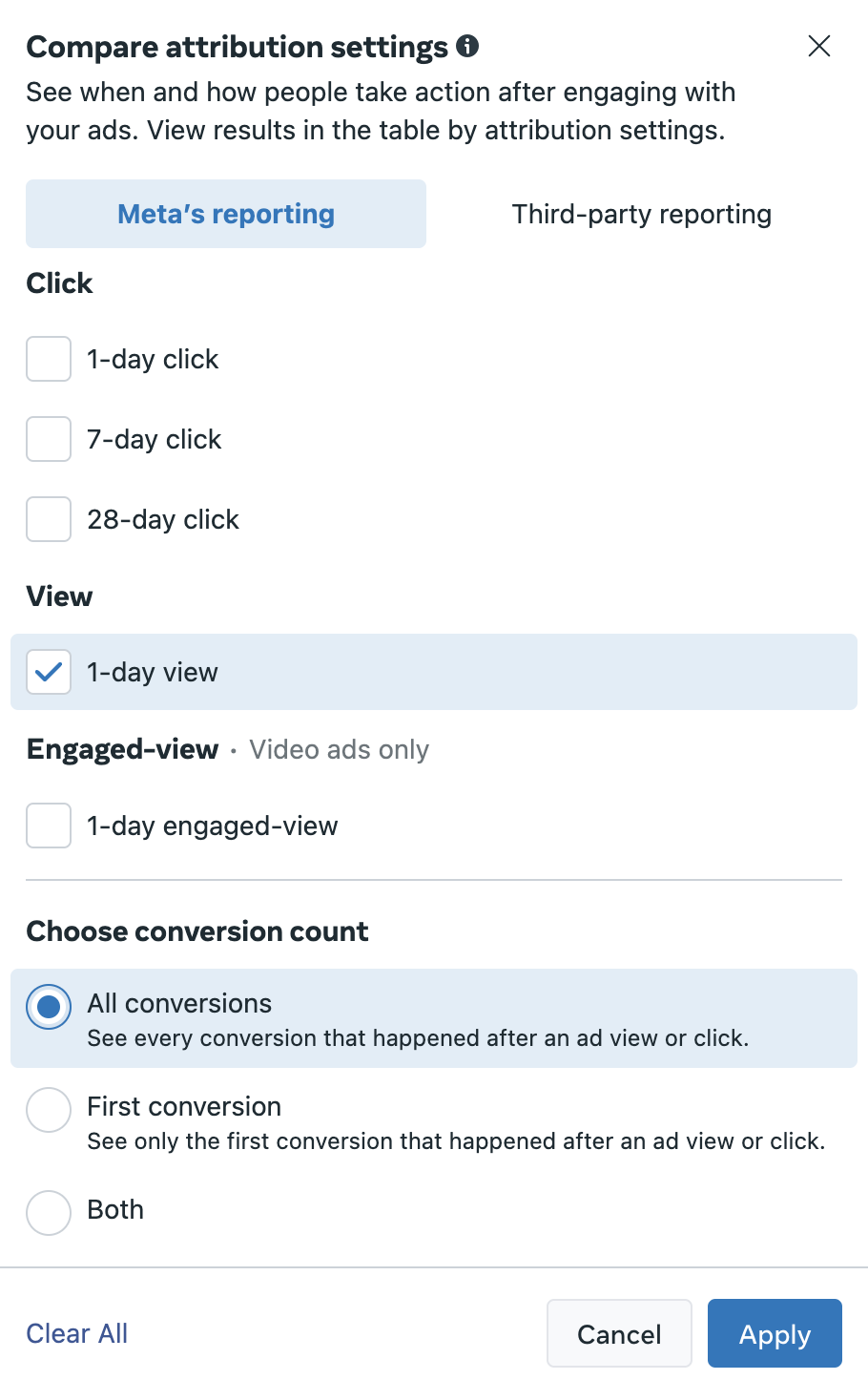Click the First conversion description text
The image size is (868, 1380).
tap(456, 1141)
